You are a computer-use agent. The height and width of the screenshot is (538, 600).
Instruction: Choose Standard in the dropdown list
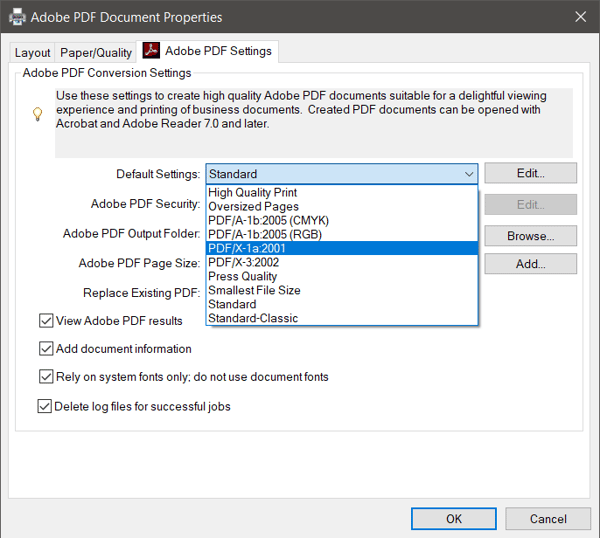(342, 304)
